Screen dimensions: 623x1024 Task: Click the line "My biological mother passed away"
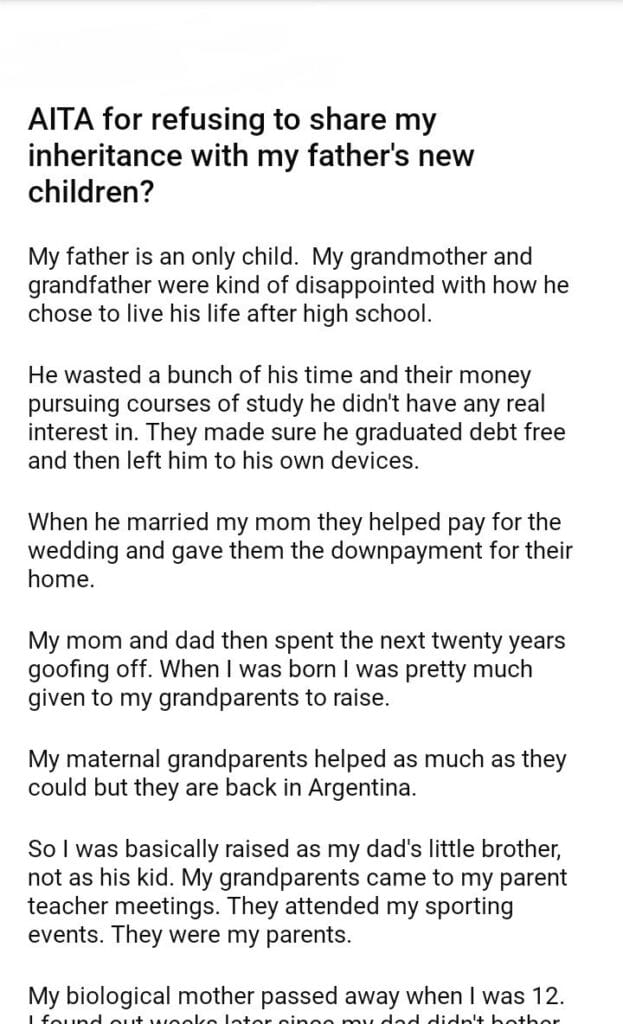pos(297,996)
